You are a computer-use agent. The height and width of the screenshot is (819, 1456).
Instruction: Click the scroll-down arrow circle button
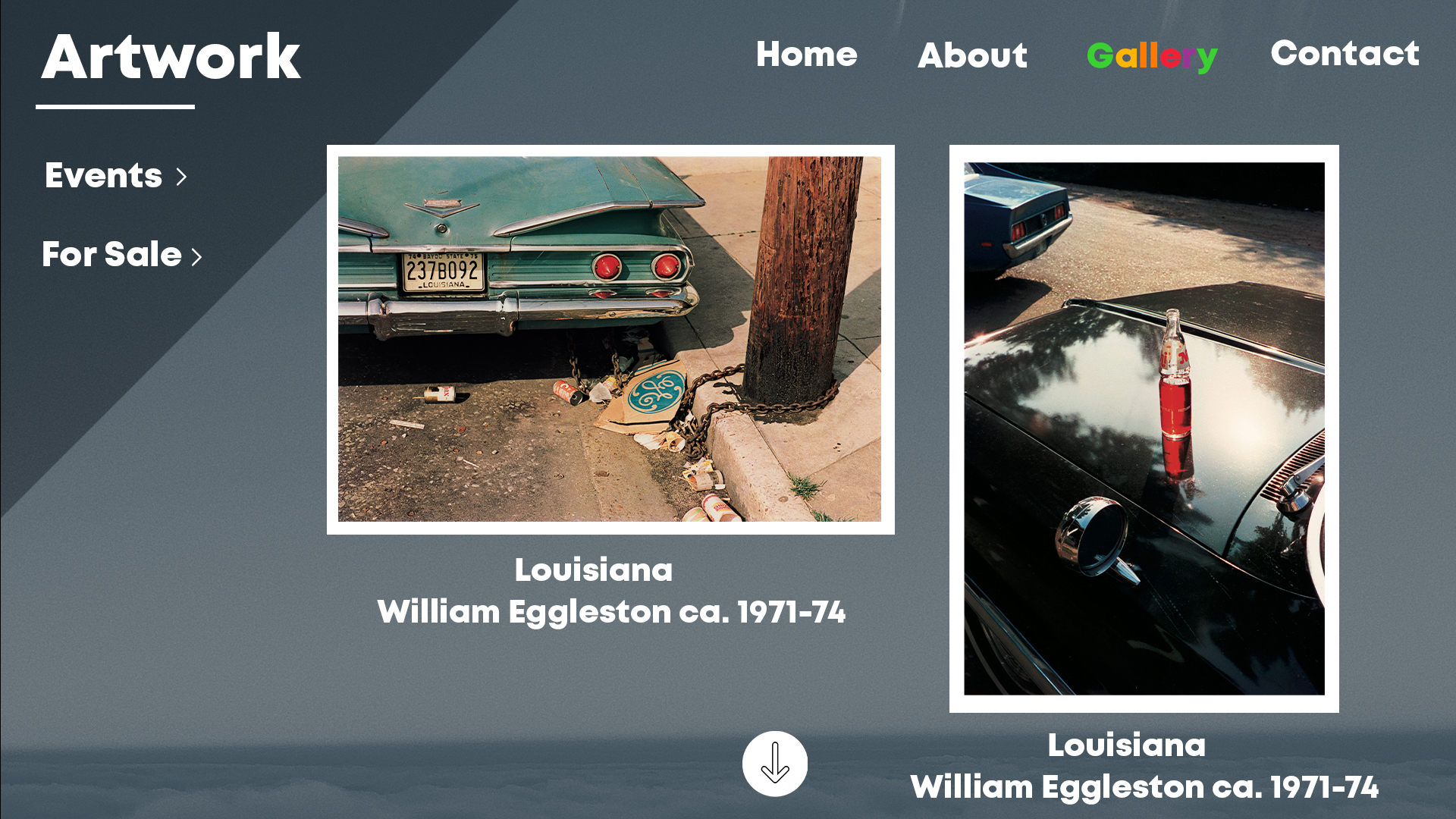tap(774, 764)
